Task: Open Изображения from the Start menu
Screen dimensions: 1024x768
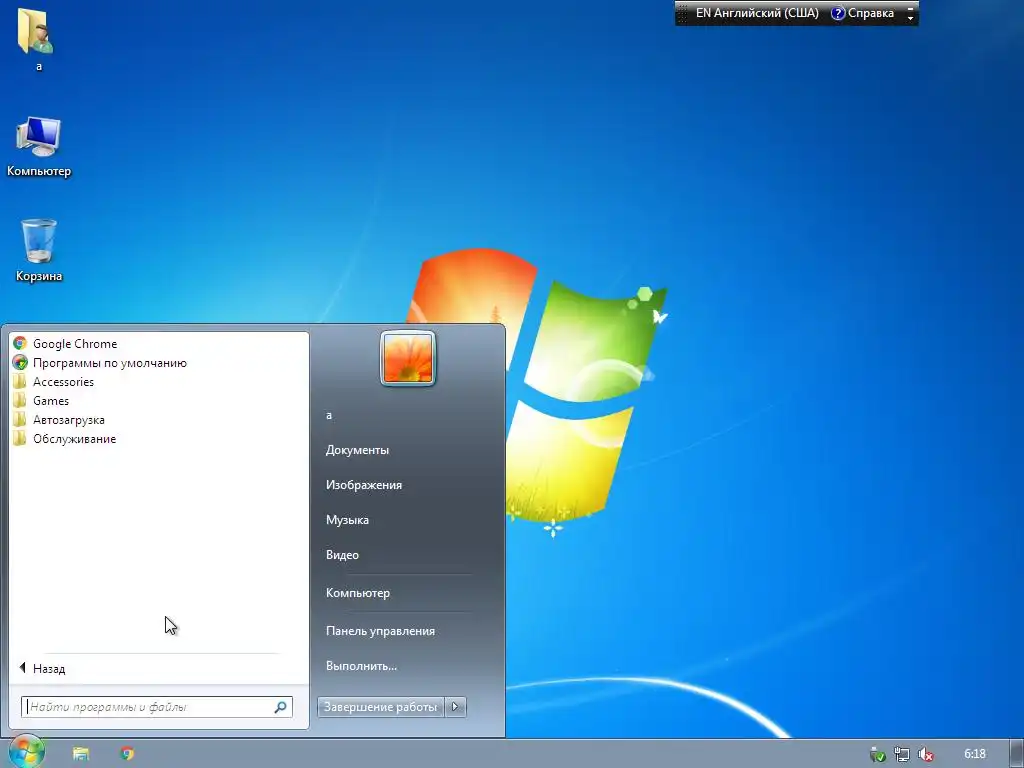Action: coord(364,485)
